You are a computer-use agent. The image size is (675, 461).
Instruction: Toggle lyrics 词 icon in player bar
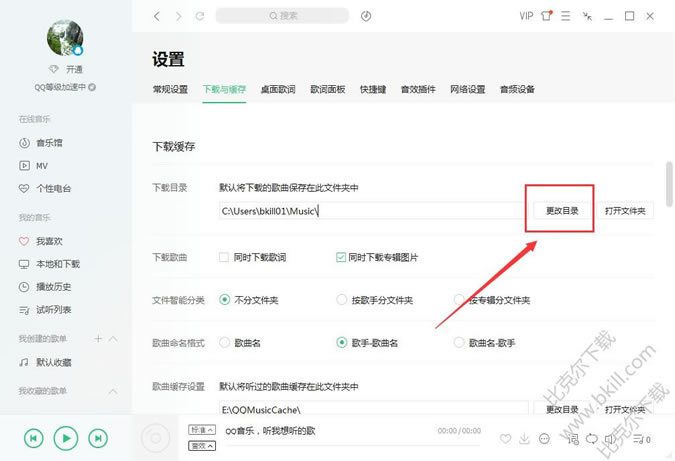click(573, 439)
